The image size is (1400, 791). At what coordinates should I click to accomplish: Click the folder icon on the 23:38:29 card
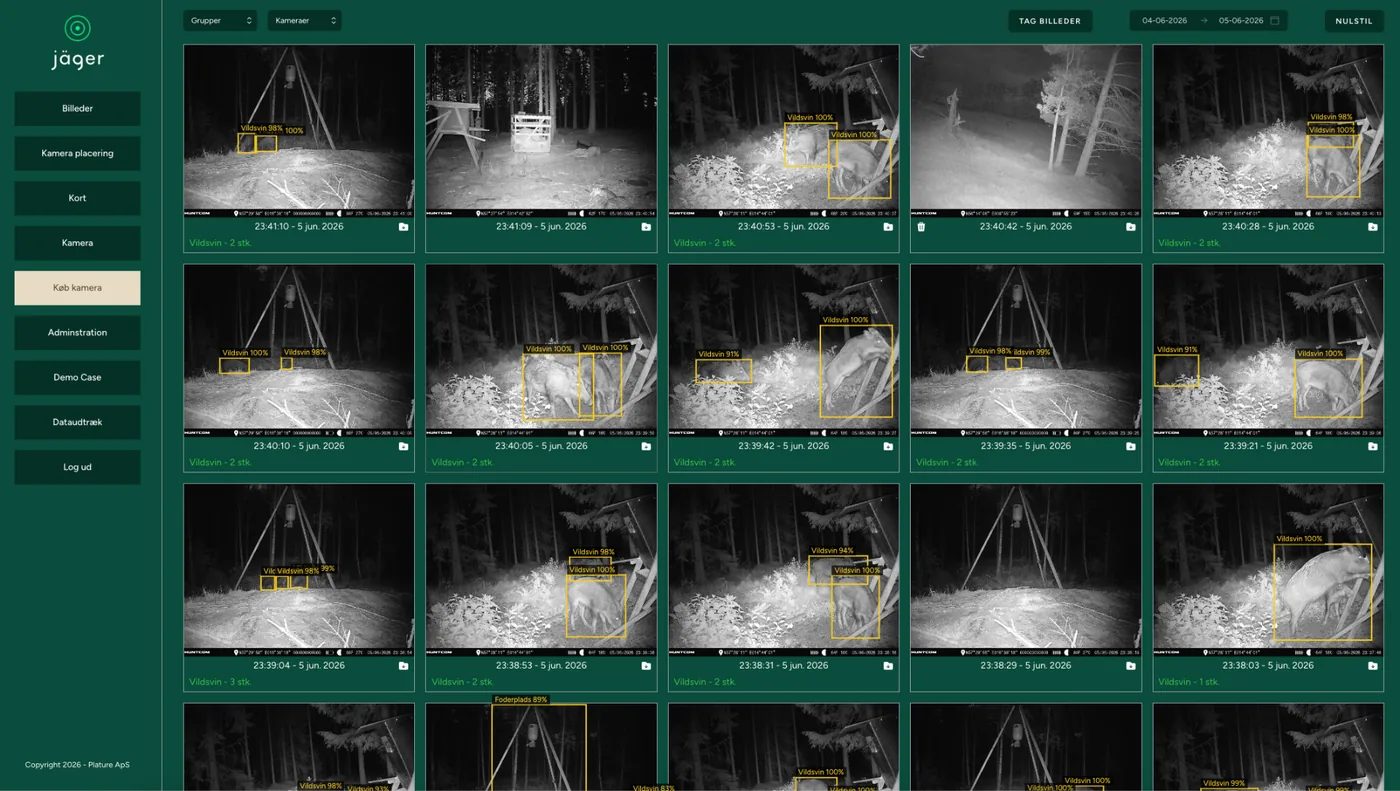[1130, 666]
